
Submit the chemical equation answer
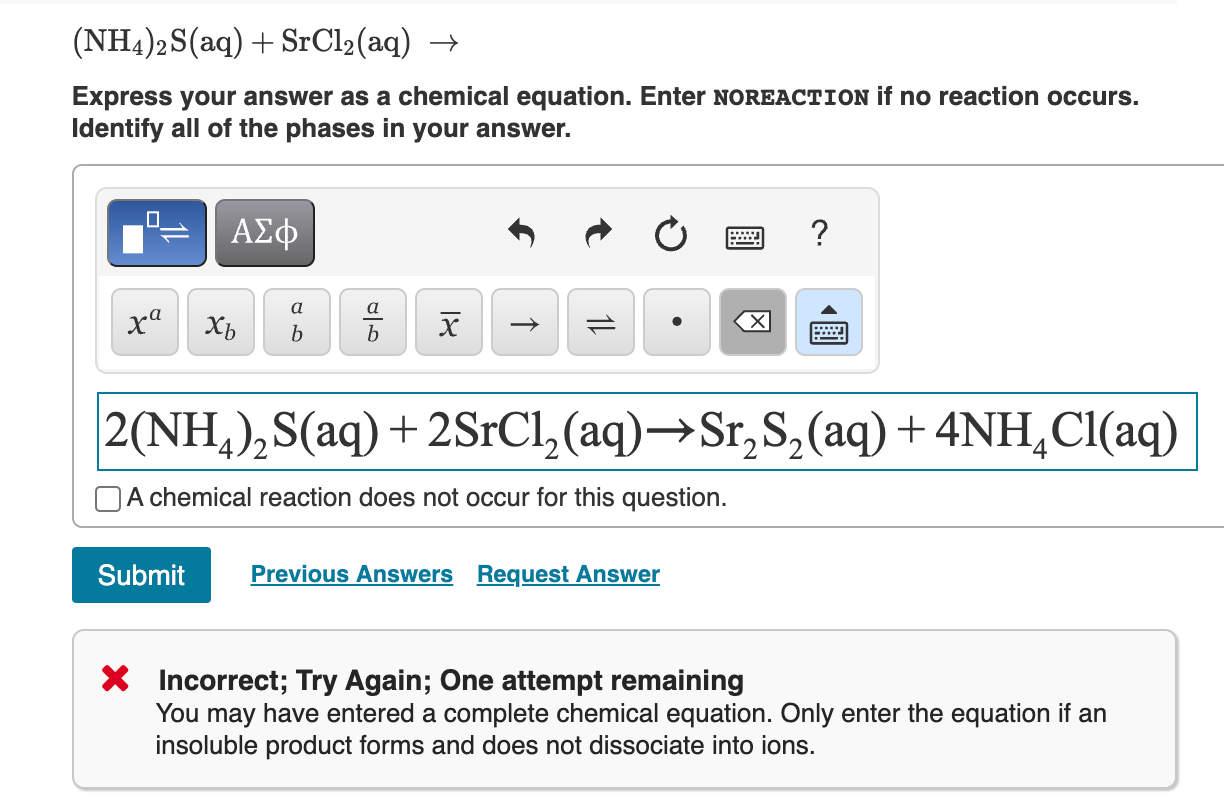pos(141,575)
